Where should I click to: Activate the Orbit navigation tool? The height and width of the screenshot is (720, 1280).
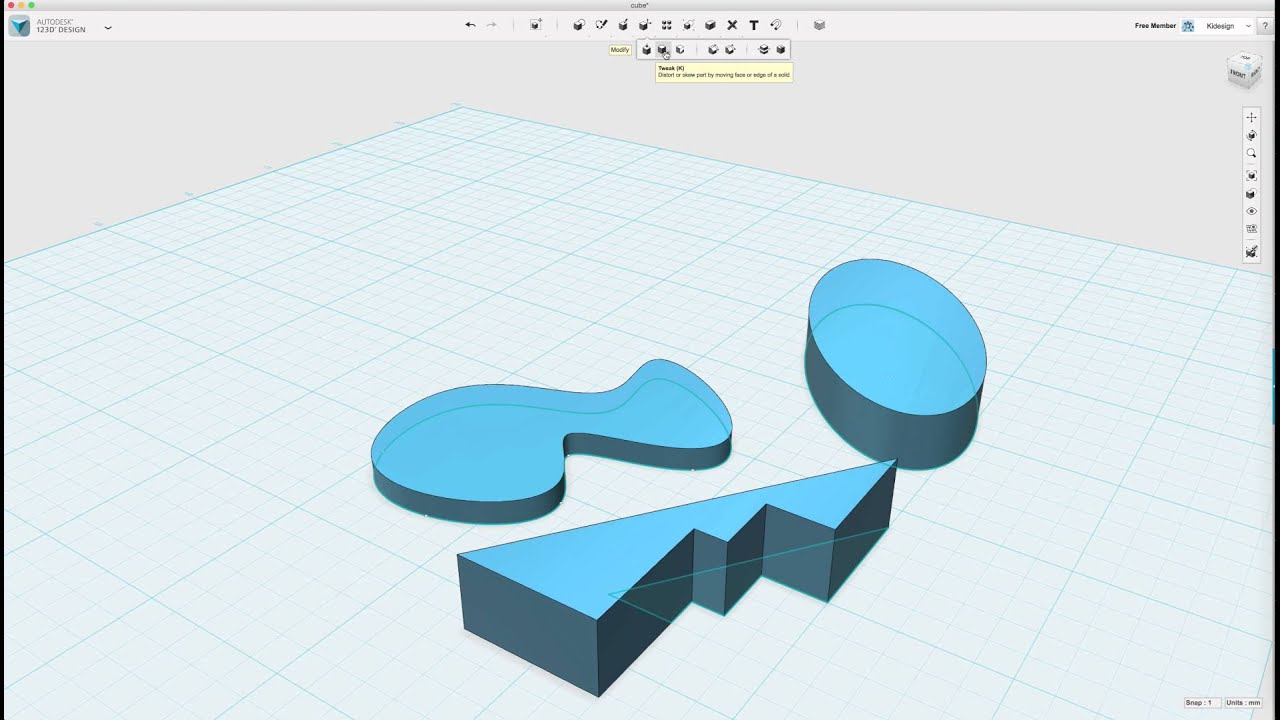tap(1251, 135)
